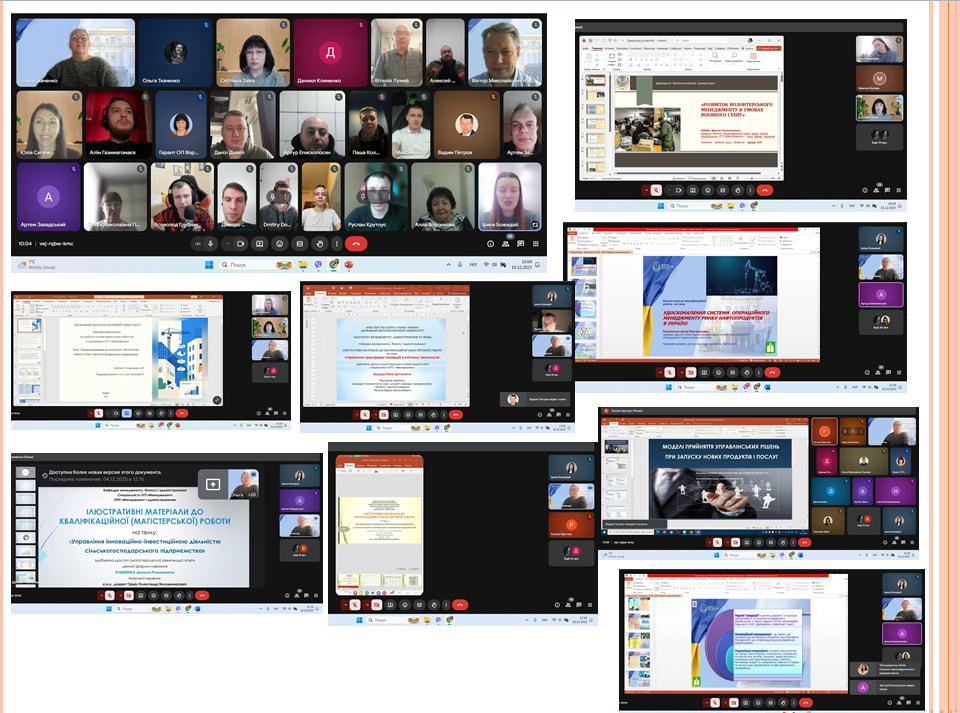Turn on captions in top-left meeting toolbar

tap(259, 243)
